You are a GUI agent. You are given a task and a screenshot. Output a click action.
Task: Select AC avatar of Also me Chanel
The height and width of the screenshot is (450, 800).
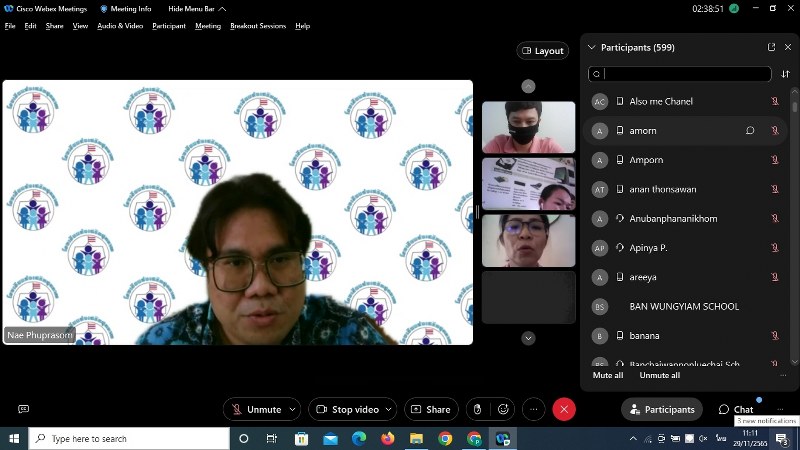(599, 101)
